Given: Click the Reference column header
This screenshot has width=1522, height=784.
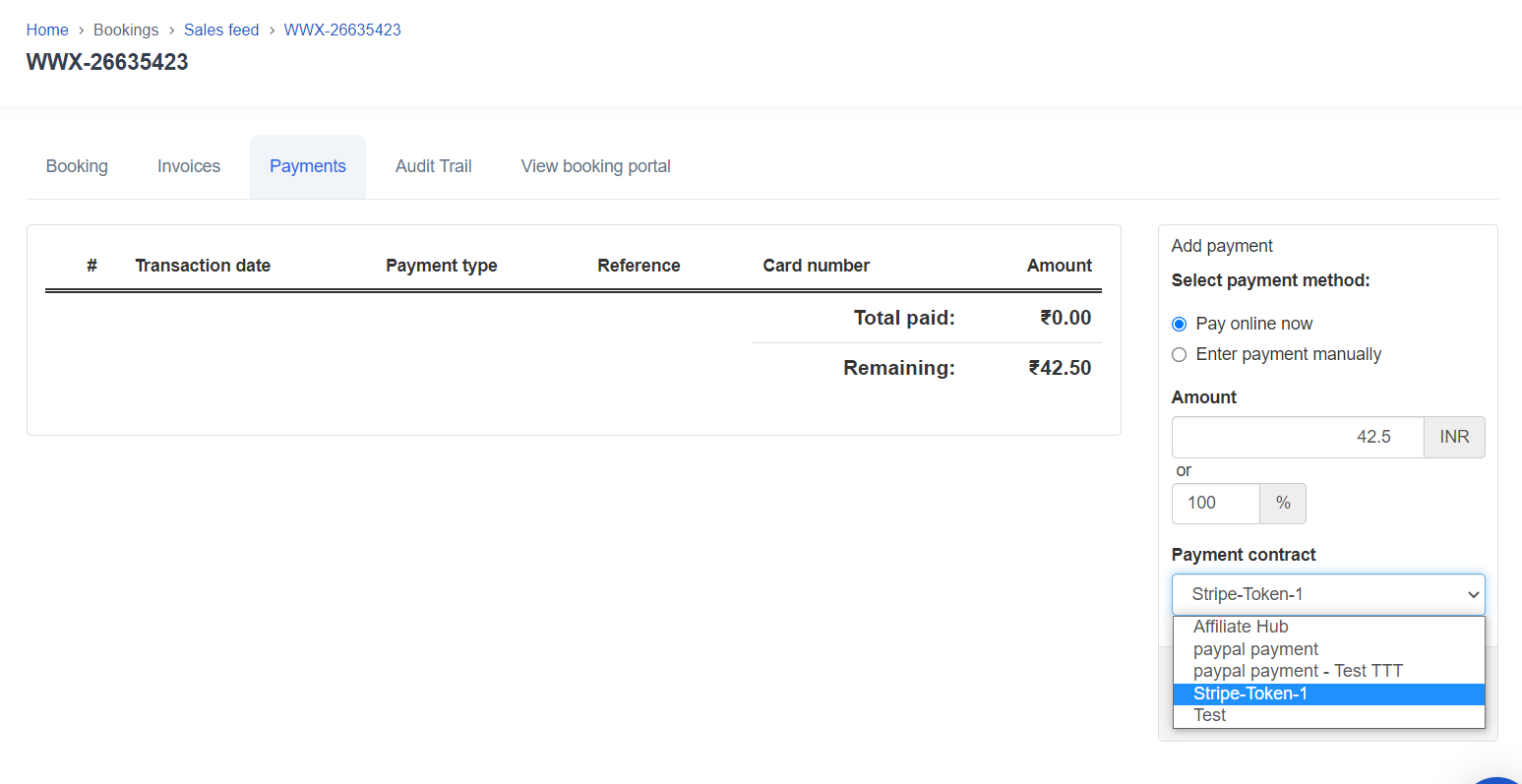Looking at the screenshot, I should (639, 266).
